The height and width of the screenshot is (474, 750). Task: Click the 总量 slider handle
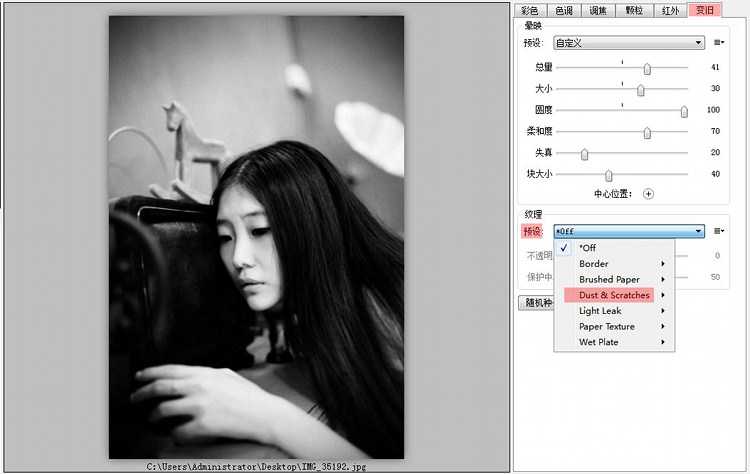647,68
